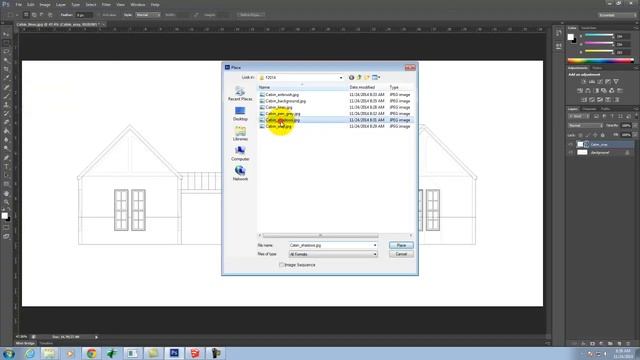Toggle the Anti-alias checkbox in options bar

click(x=99, y=15)
